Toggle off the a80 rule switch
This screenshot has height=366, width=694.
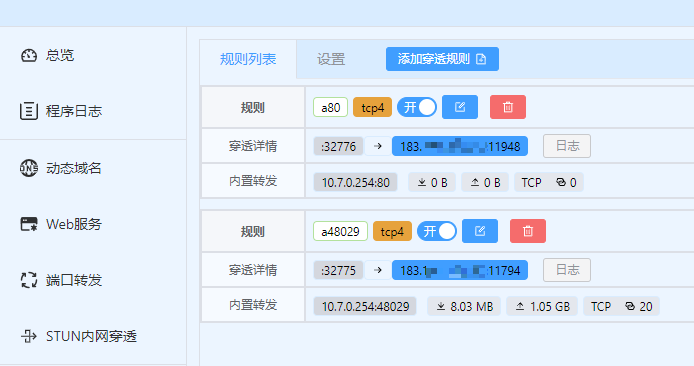click(416, 108)
